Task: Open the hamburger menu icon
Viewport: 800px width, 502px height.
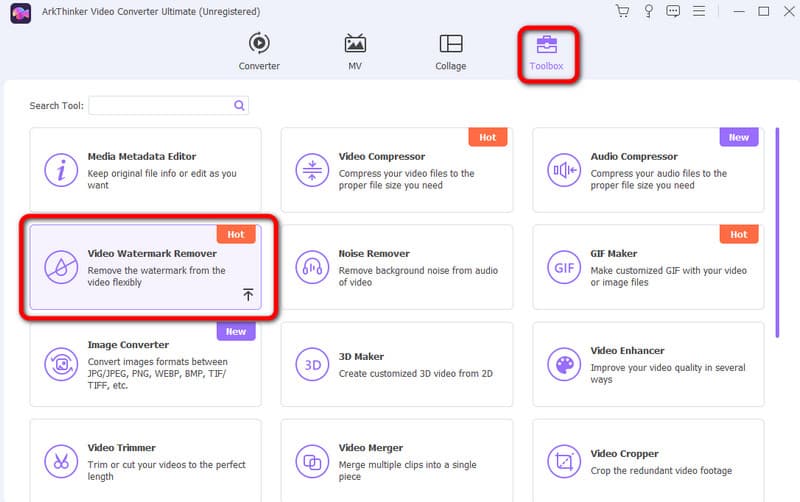Action: click(699, 11)
